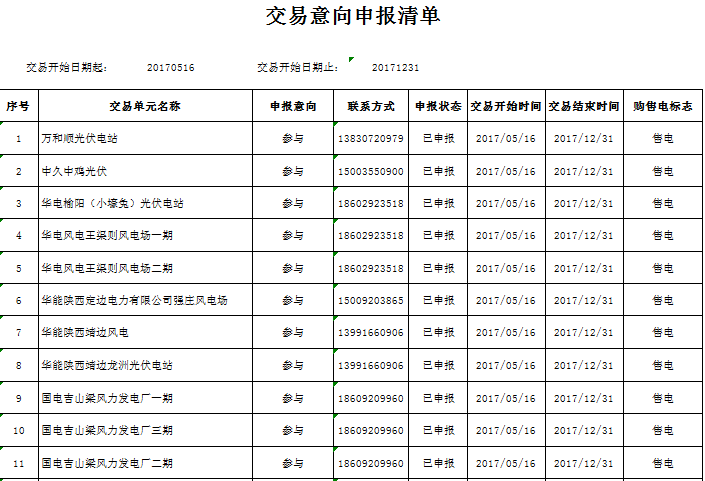This screenshot has width=705, height=481.
Task: Click the 交易结束时间 column header
Action: click(584, 106)
